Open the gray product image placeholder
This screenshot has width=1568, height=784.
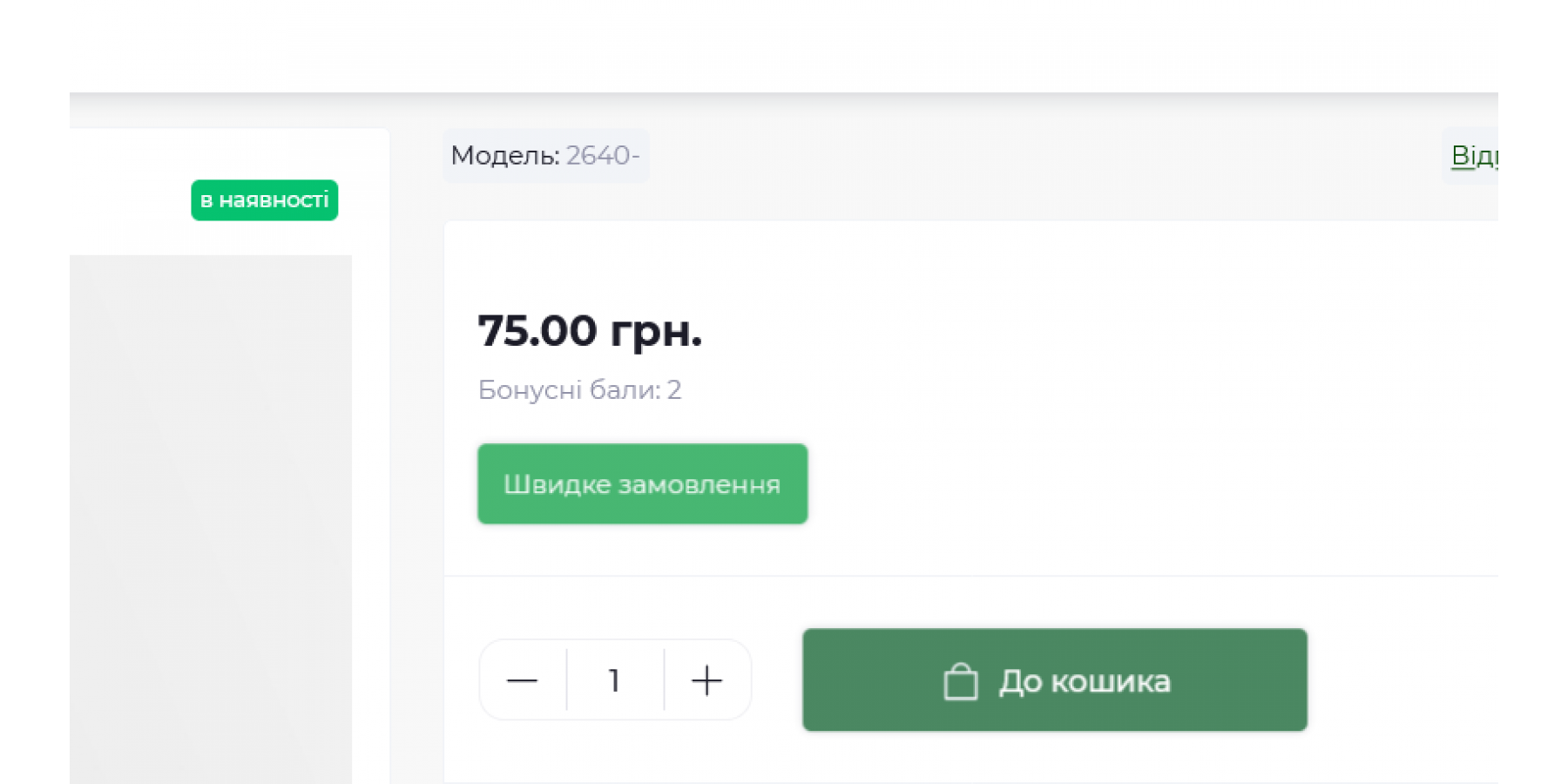coord(211,519)
